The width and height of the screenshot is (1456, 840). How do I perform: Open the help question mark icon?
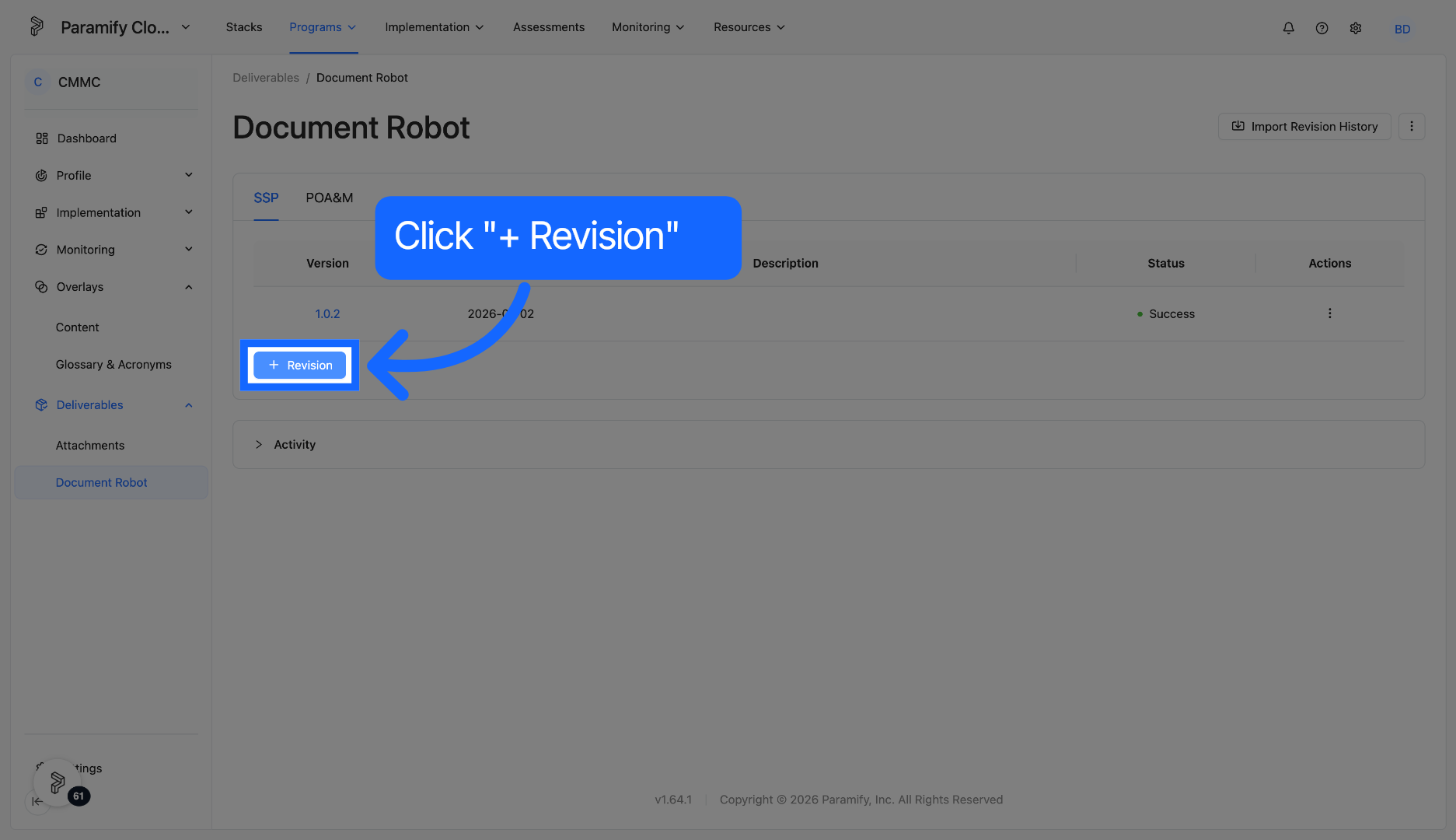[1322, 28]
